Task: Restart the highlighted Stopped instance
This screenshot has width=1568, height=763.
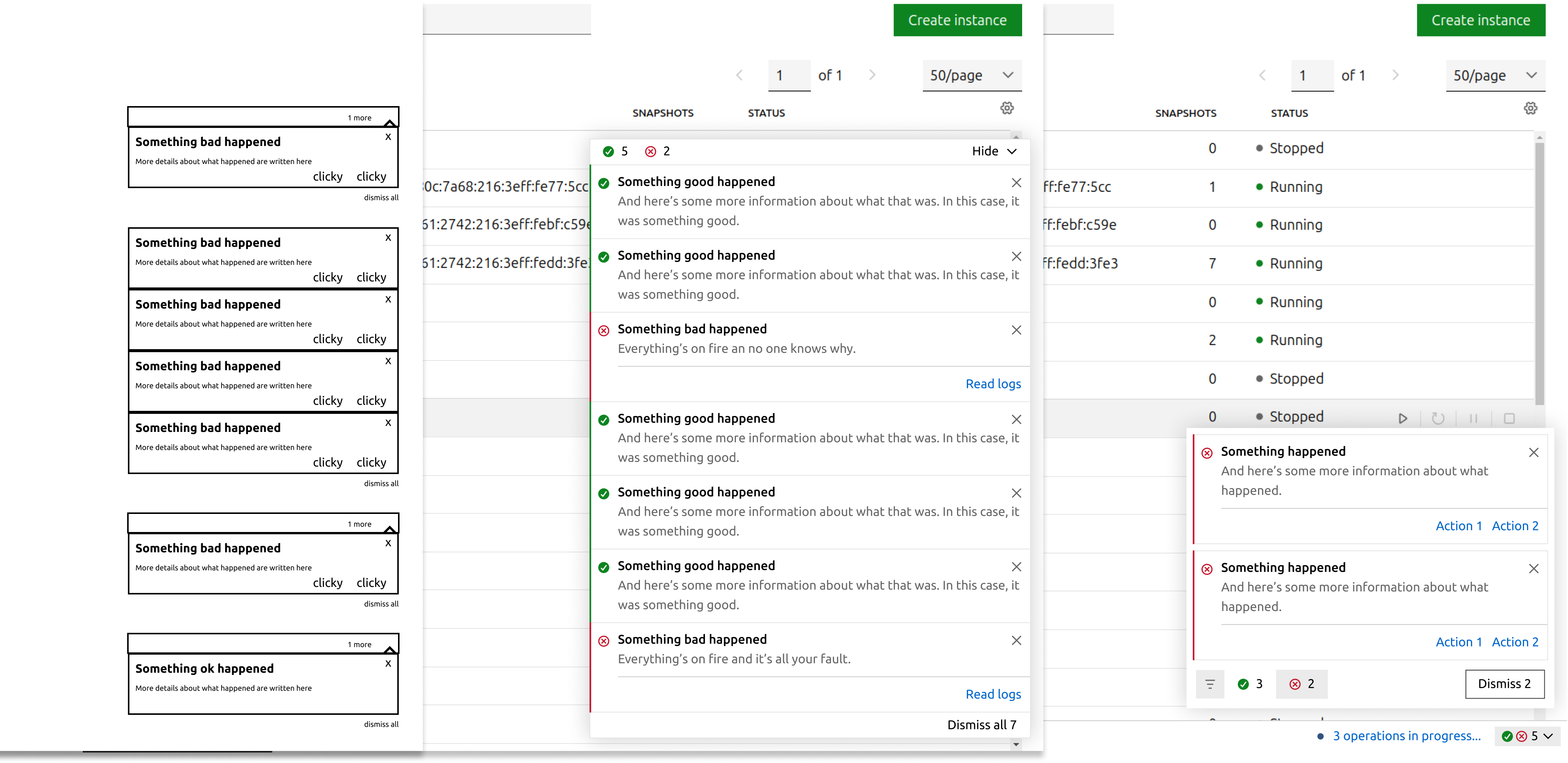Action: 1438,418
